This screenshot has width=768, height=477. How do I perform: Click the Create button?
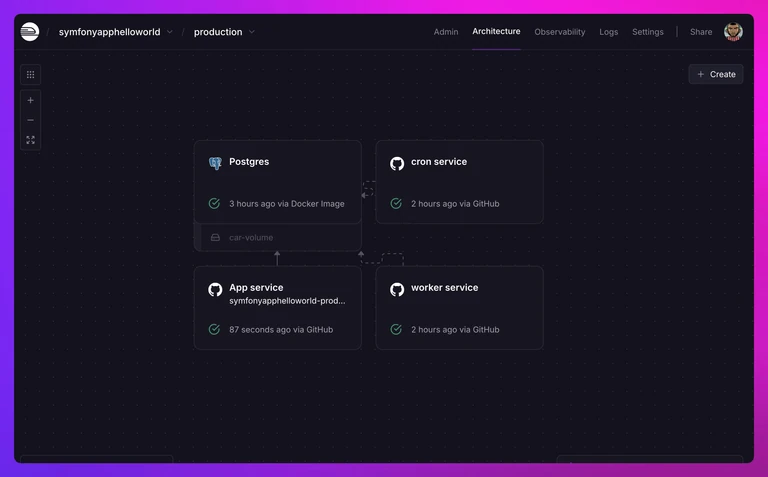(716, 74)
